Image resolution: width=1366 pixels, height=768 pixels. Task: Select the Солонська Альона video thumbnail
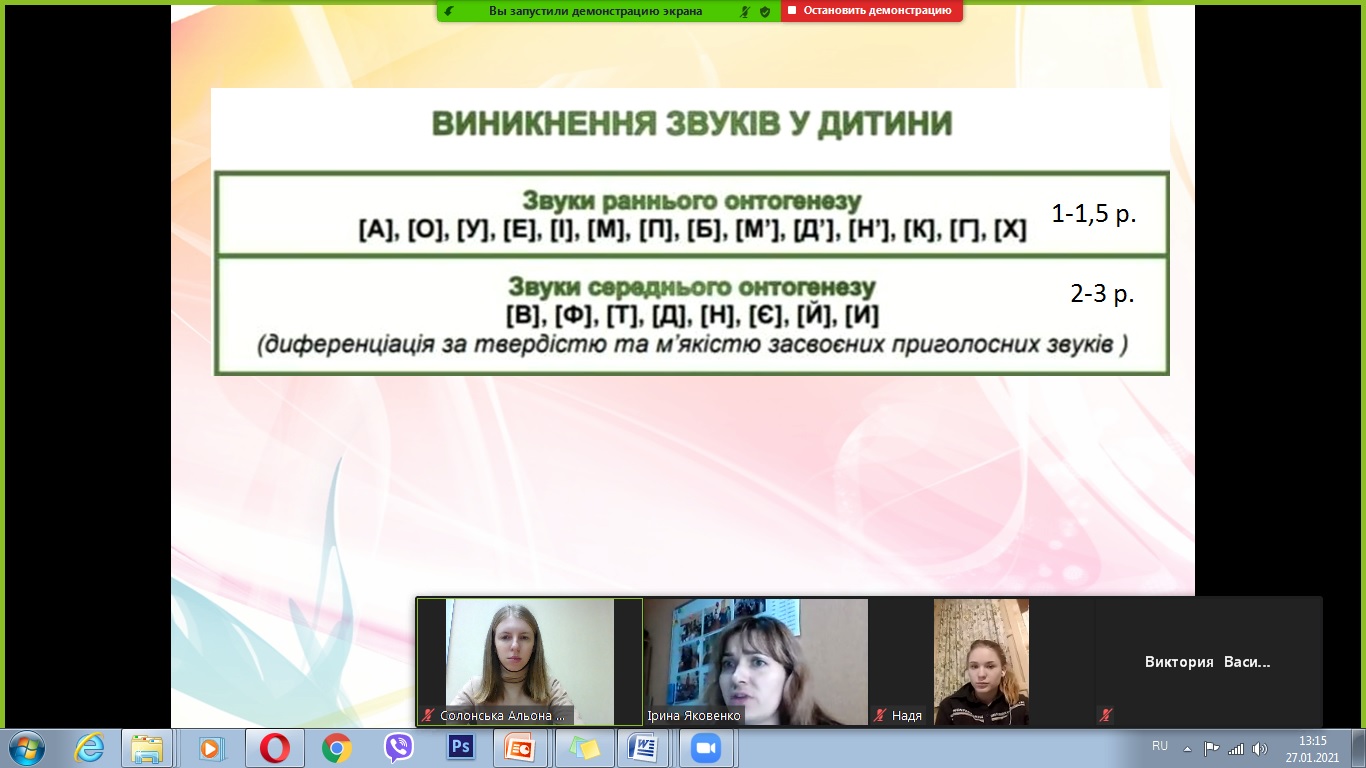(529, 661)
